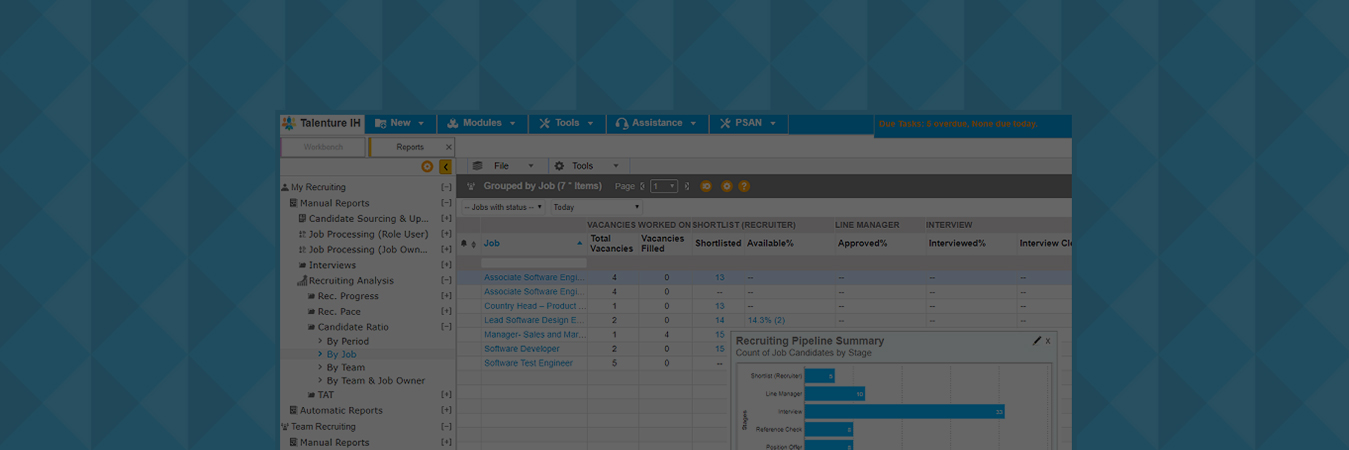Open the Software Test Engineer job link
Image resolution: width=1349 pixels, height=450 pixels.
528,363
